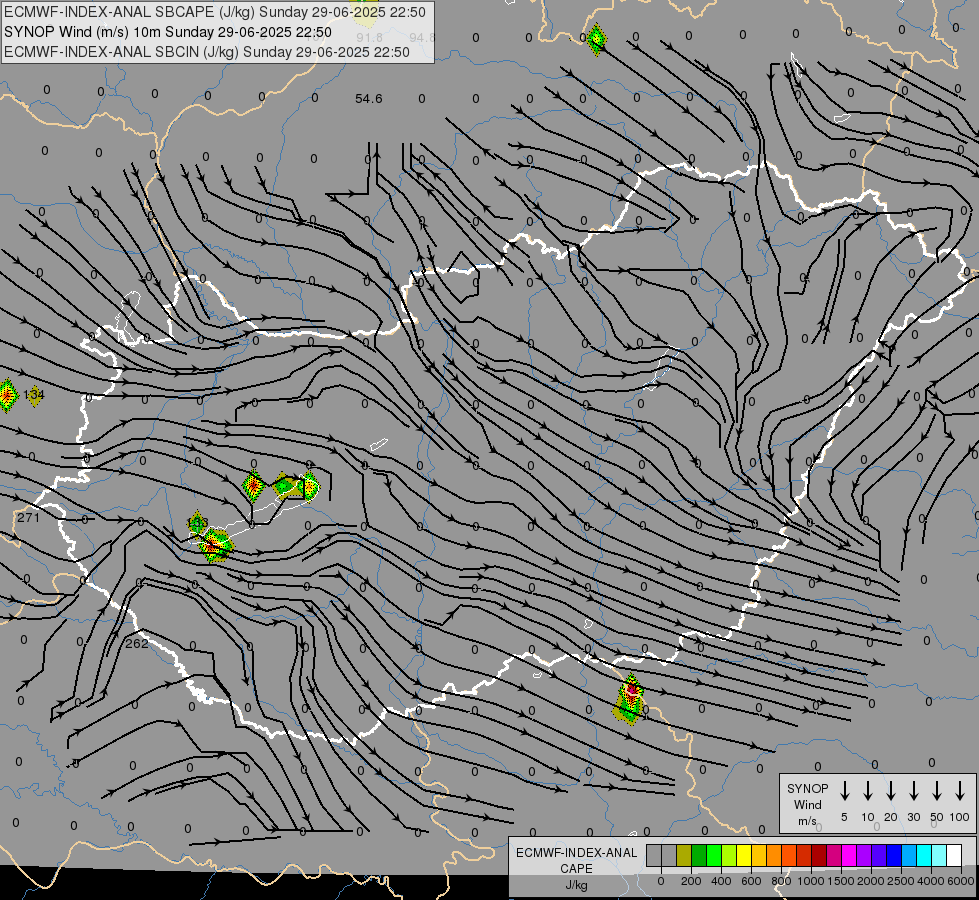Click the 262 value in the southwest
This screenshot has height=900, width=979.
point(137,643)
